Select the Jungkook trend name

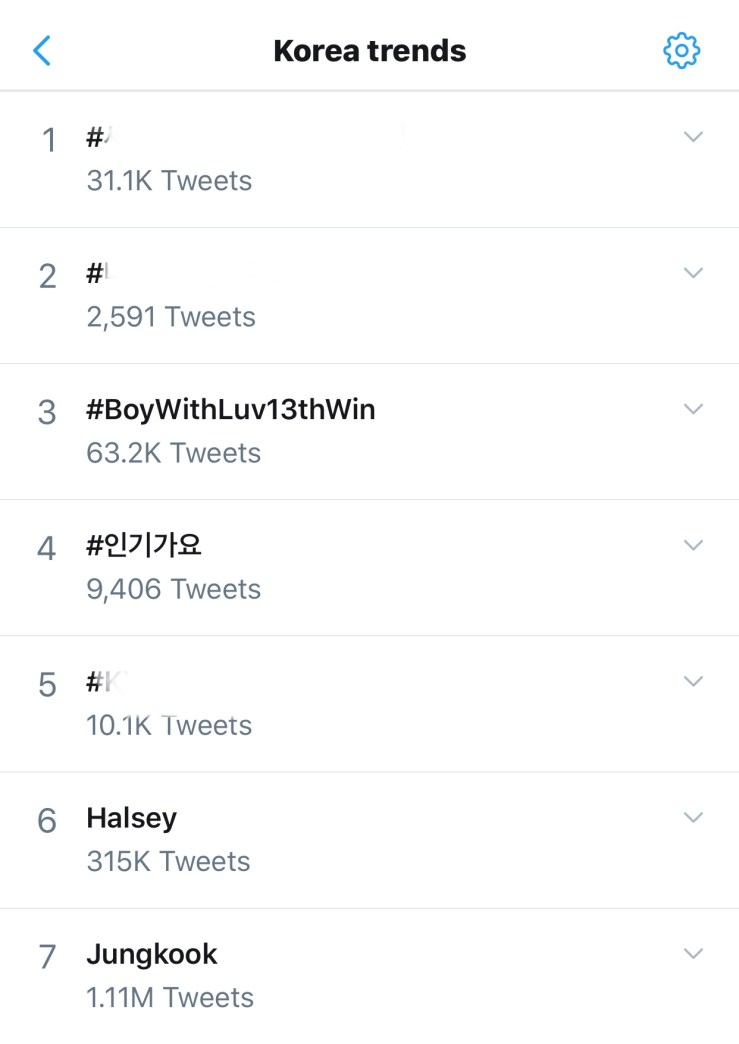(152, 954)
